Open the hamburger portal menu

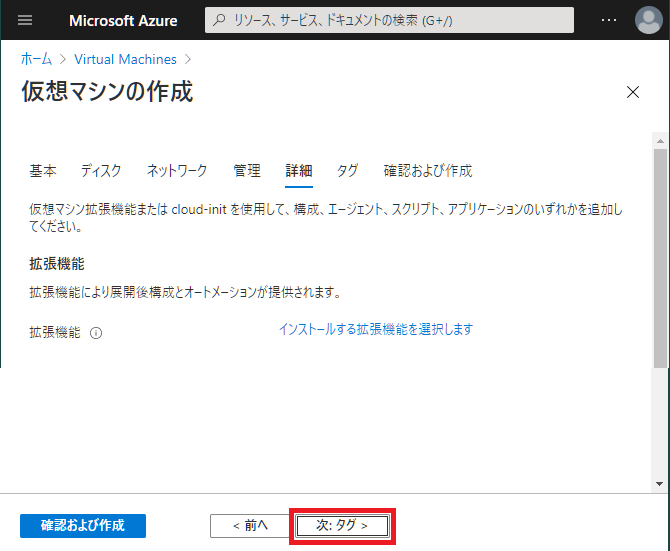pos(26,21)
